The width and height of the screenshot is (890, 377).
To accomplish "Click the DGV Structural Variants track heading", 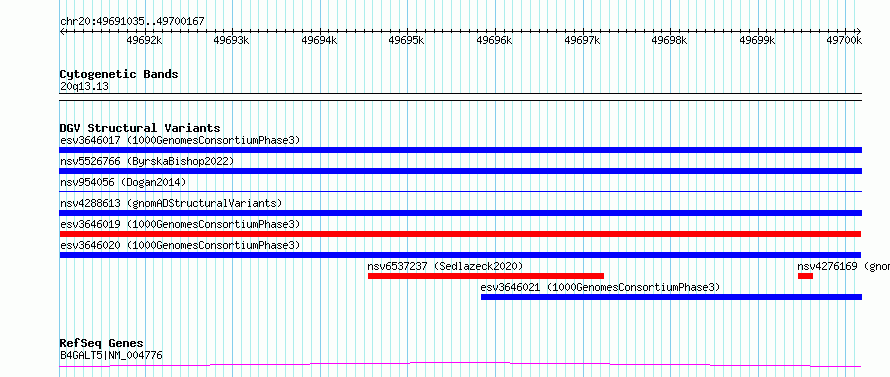I will pyautogui.click(x=140, y=128).
